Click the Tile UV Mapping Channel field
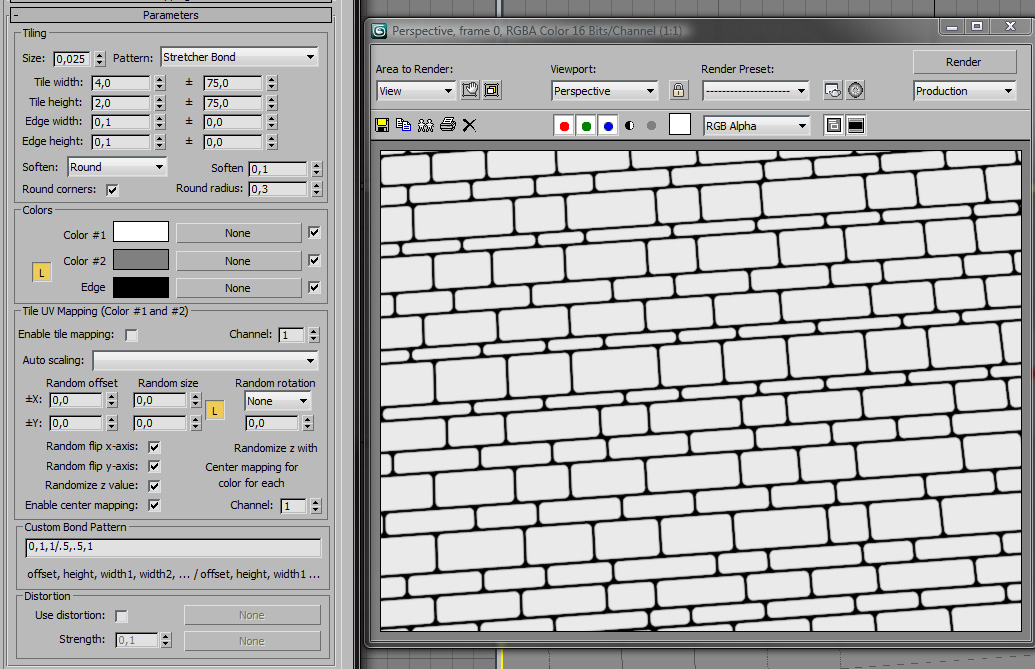This screenshot has width=1035, height=669. tap(292, 335)
